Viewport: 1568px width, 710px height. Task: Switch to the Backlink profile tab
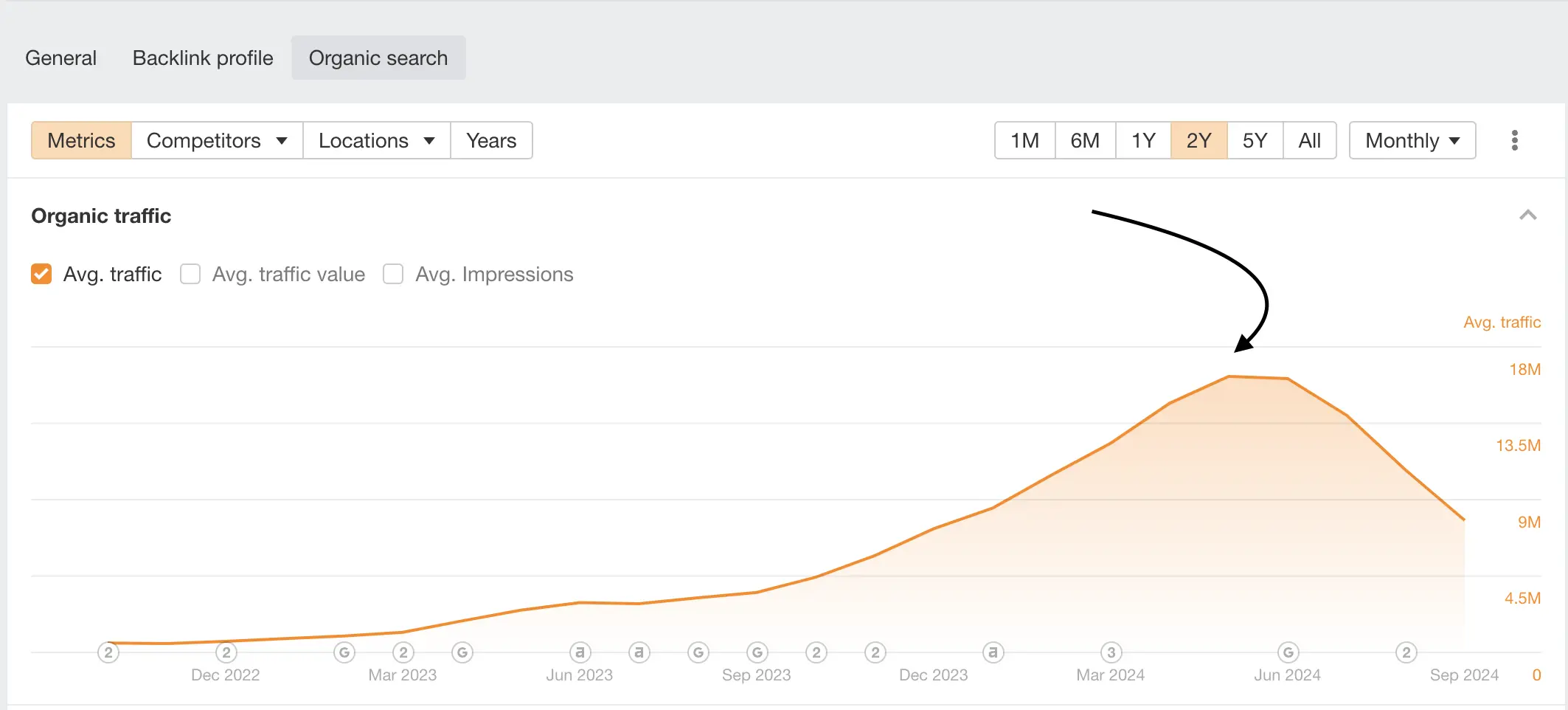tap(203, 58)
